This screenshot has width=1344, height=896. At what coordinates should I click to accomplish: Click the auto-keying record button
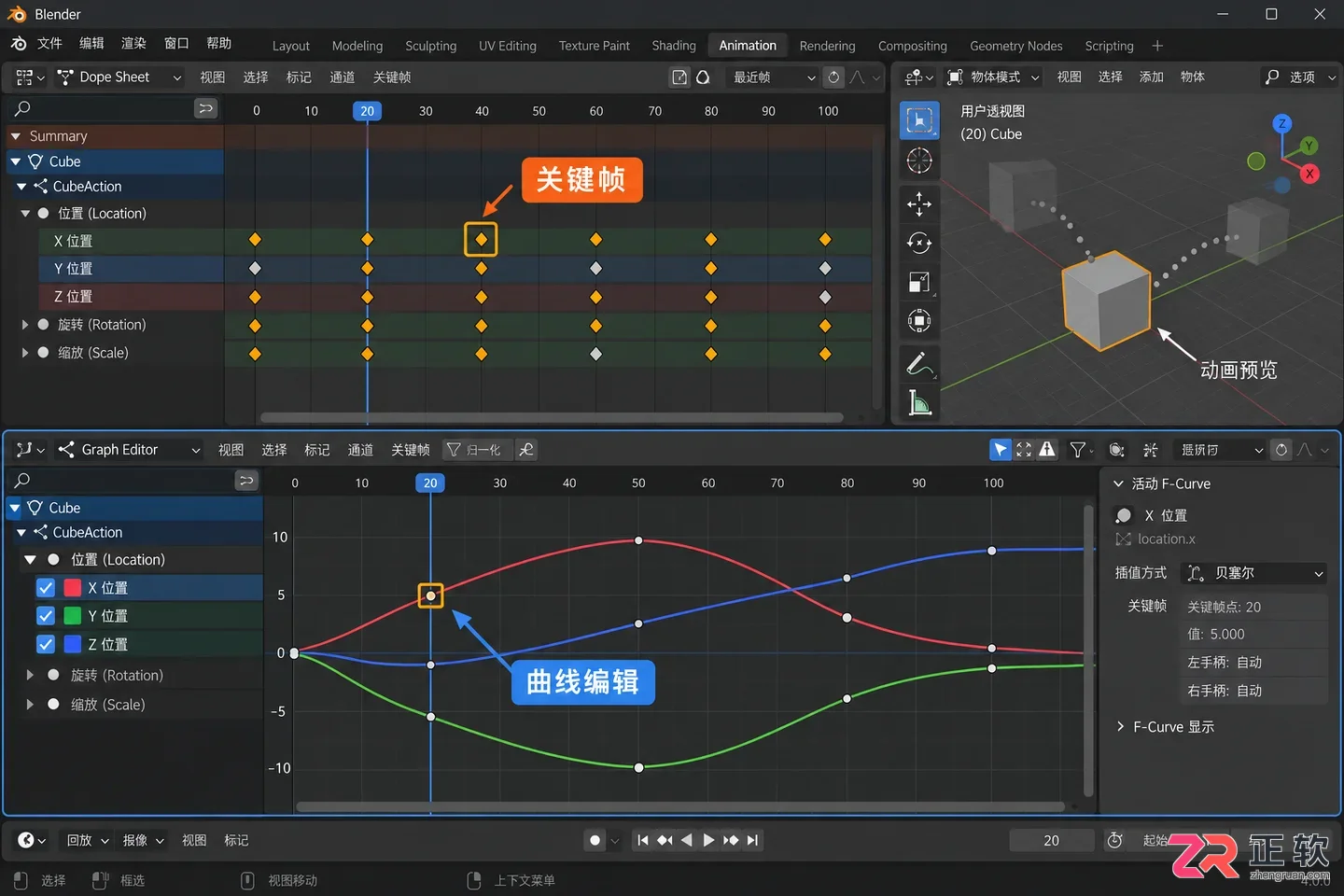click(595, 840)
